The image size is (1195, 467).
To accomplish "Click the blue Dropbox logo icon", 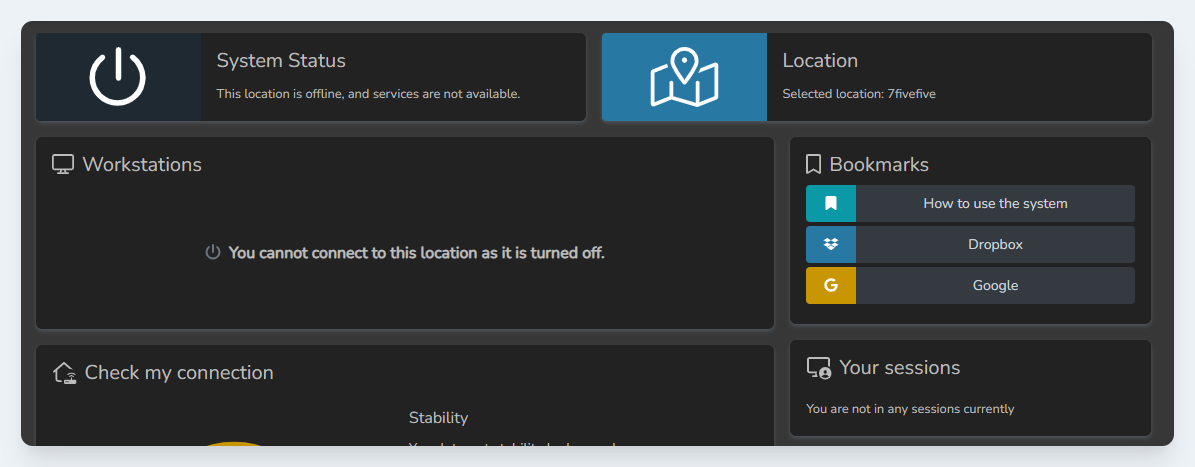I will (x=831, y=244).
